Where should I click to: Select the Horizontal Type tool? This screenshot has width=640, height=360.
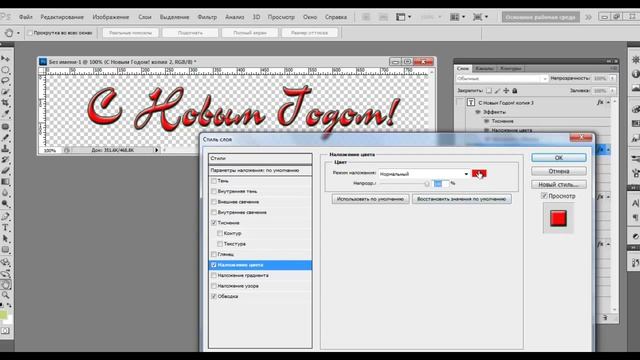(5, 228)
